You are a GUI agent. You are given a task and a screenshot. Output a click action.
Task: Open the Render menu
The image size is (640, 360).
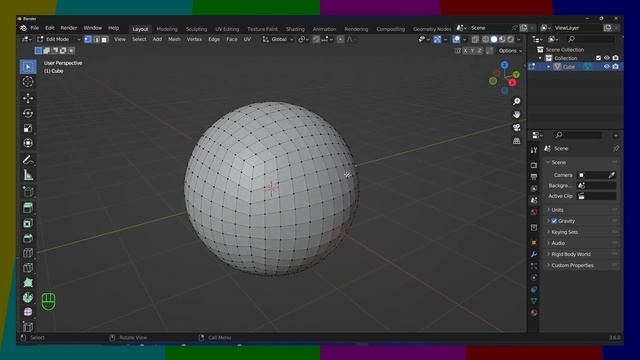click(x=69, y=28)
